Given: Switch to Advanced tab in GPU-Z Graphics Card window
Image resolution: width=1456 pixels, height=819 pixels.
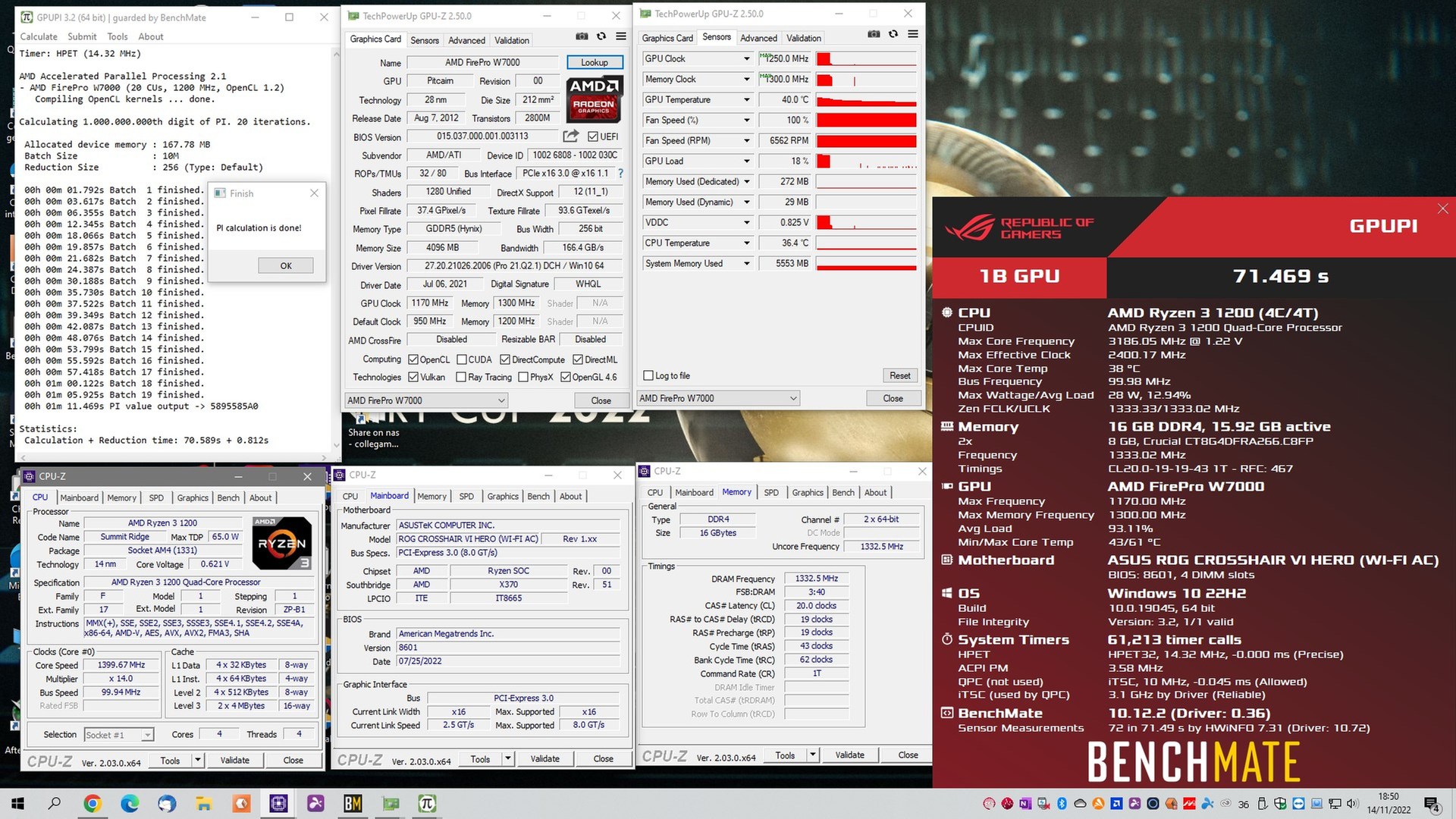Looking at the screenshot, I should click(466, 40).
